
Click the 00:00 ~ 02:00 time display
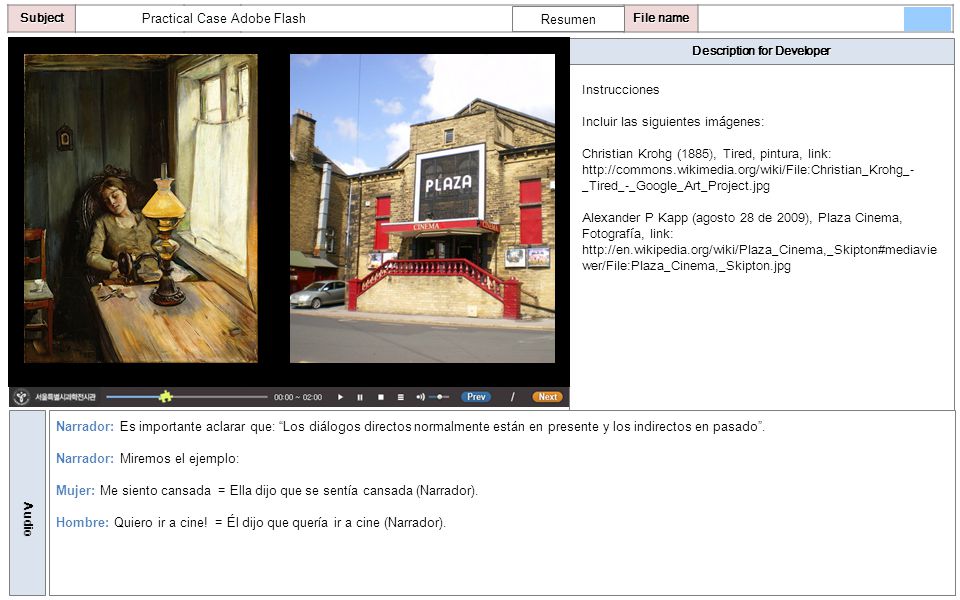tap(298, 397)
